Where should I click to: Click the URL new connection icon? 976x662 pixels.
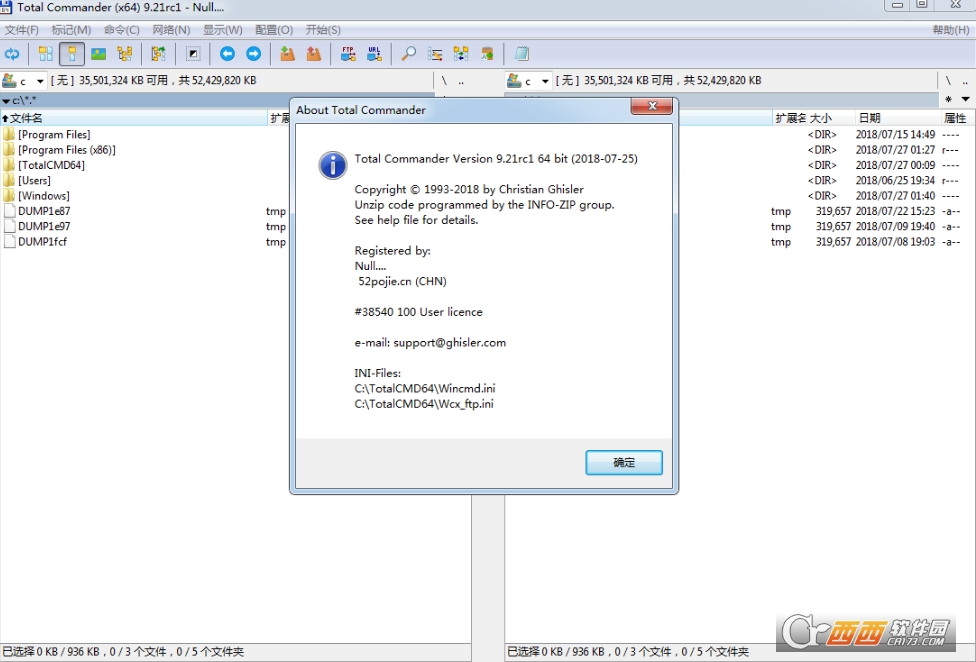point(374,54)
